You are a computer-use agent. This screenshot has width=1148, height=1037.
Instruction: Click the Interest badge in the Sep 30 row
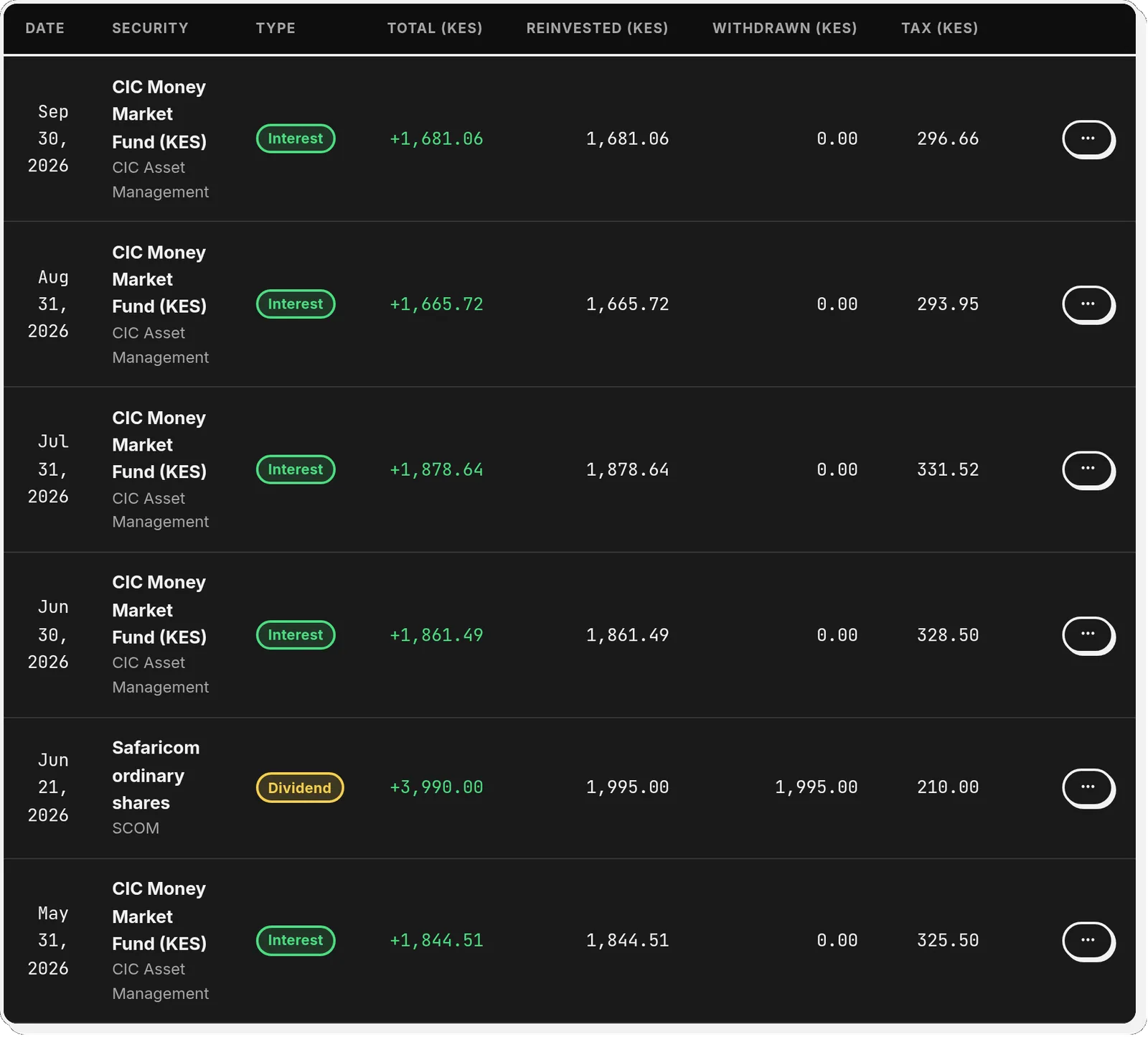[296, 139]
